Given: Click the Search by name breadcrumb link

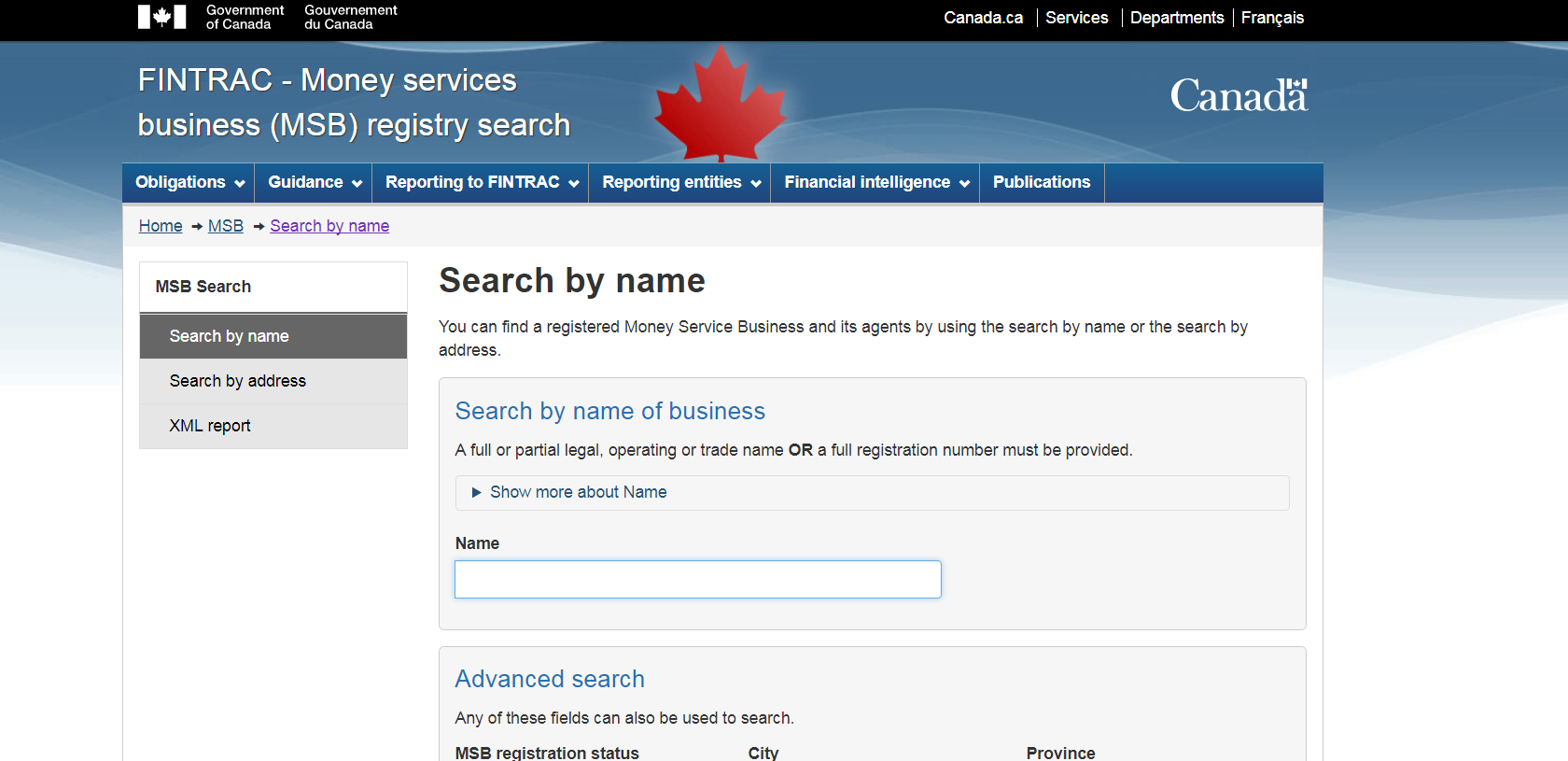Looking at the screenshot, I should click(x=329, y=226).
